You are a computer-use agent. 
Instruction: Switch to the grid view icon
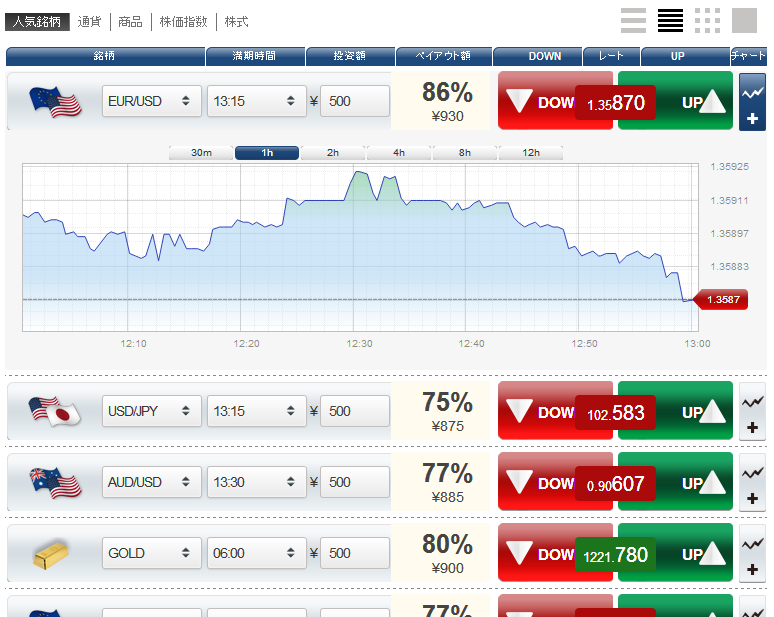click(707, 21)
